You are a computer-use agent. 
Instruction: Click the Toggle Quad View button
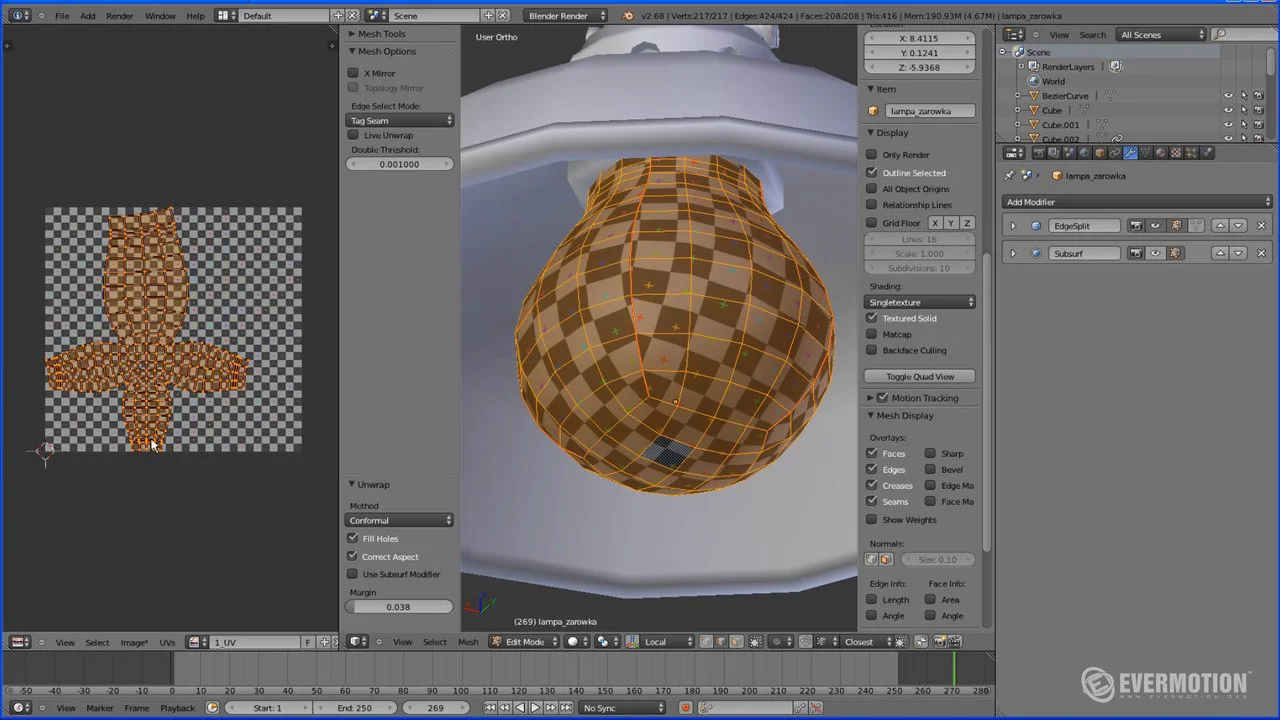[920, 376]
